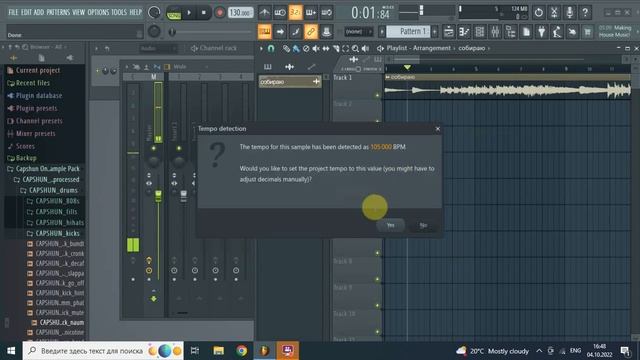Image resolution: width=640 pixels, height=360 pixels.
Task: Open the Pattern 1 selector
Action: [408, 31]
